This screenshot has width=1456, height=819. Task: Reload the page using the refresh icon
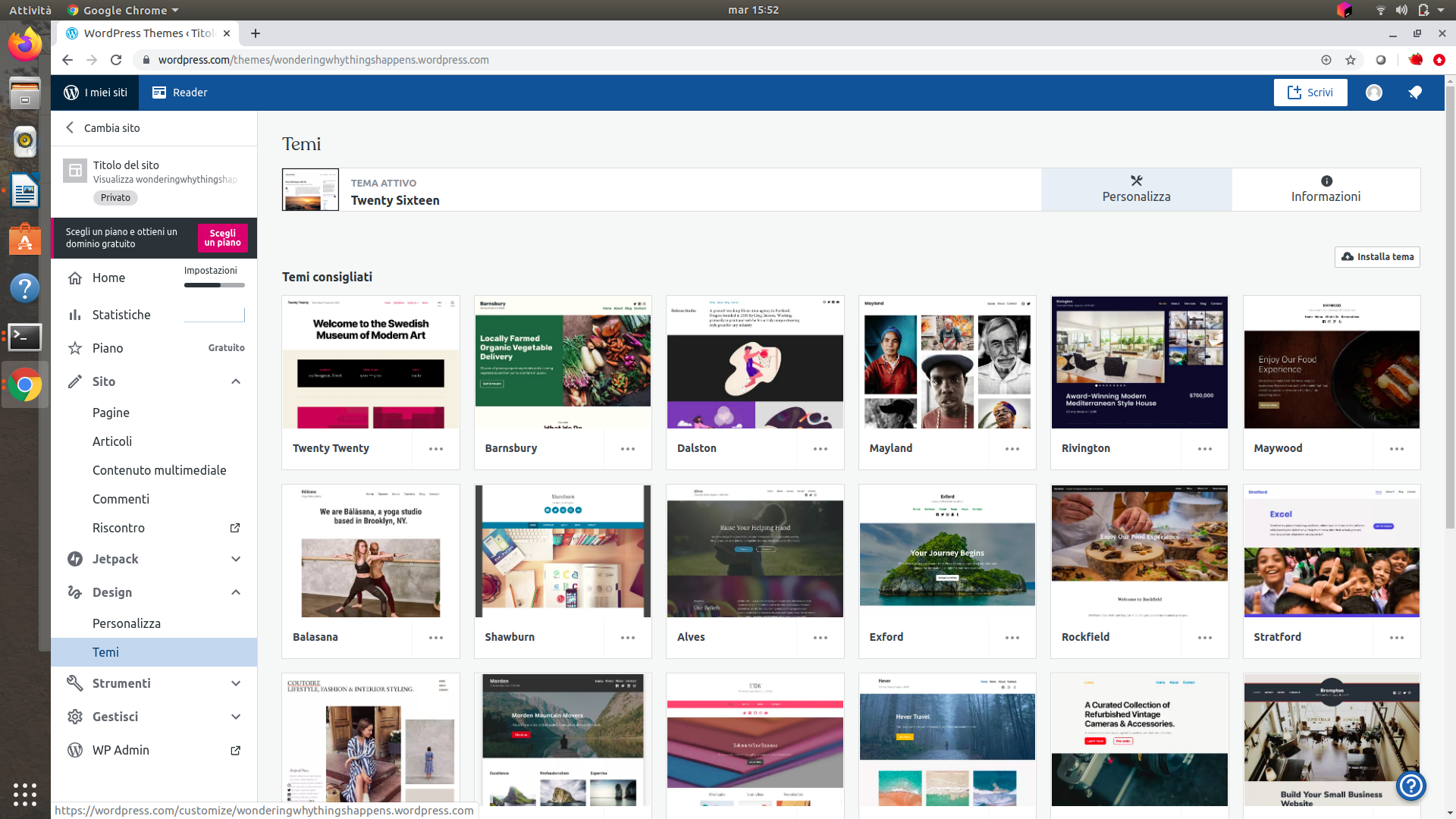[x=116, y=60]
